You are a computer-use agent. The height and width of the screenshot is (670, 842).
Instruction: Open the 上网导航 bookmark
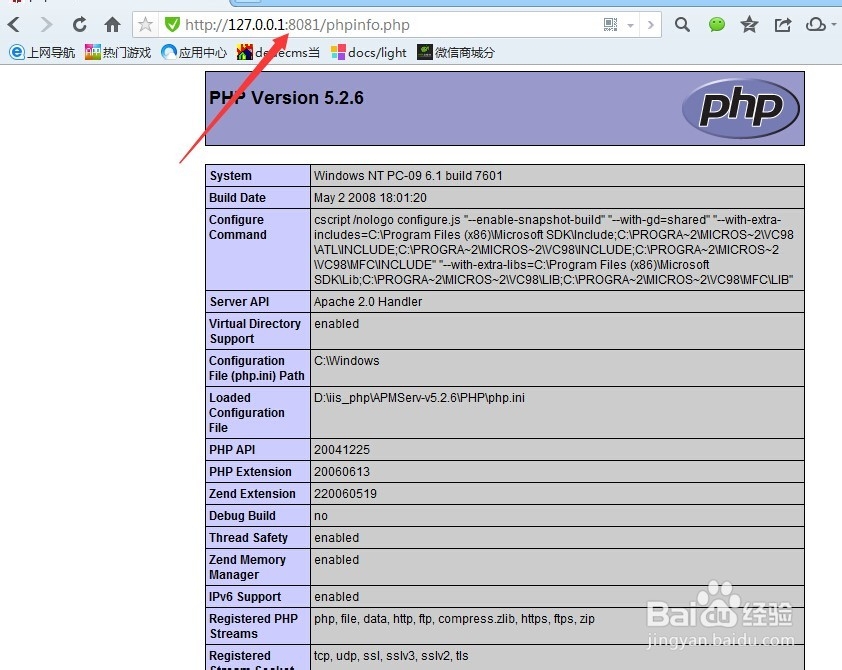[x=42, y=53]
